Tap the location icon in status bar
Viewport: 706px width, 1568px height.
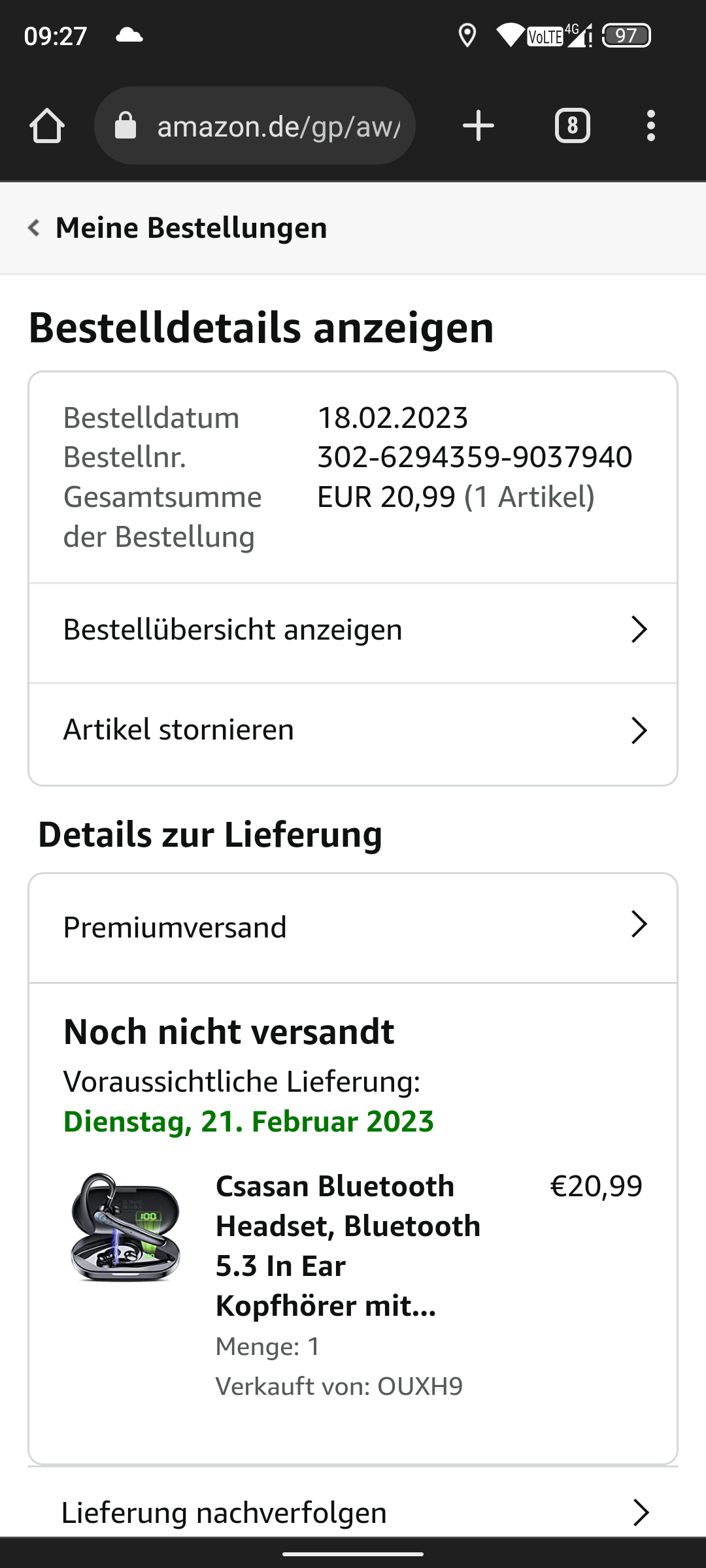467,35
